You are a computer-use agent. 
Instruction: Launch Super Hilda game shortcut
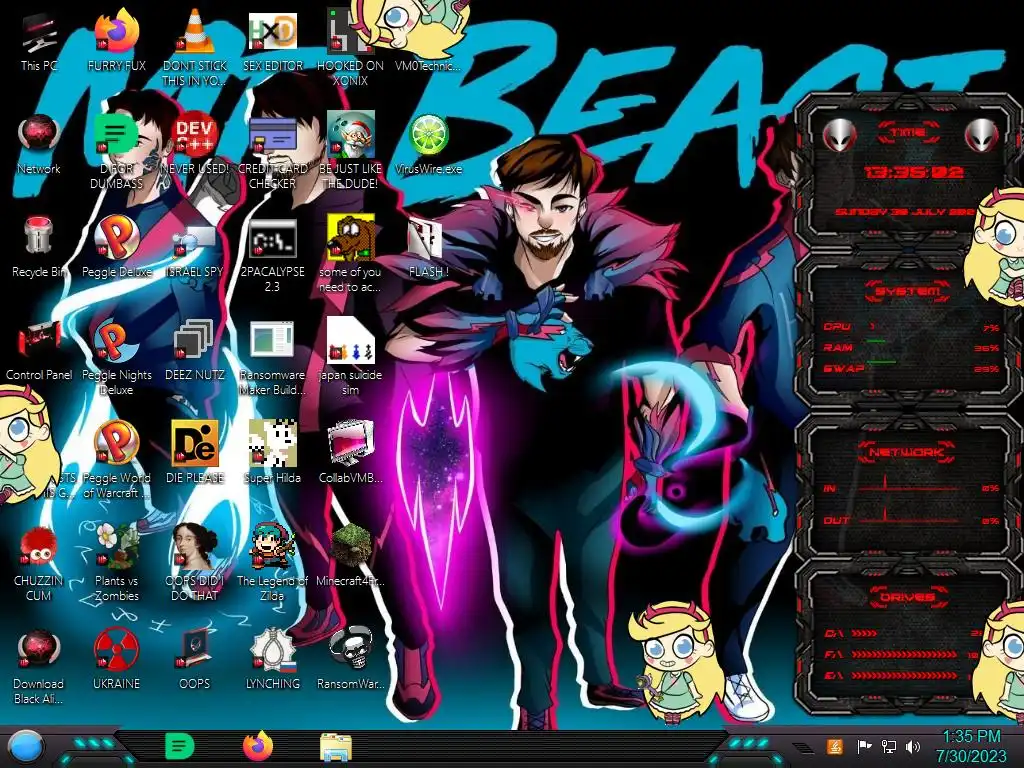pyautogui.click(x=272, y=453)
